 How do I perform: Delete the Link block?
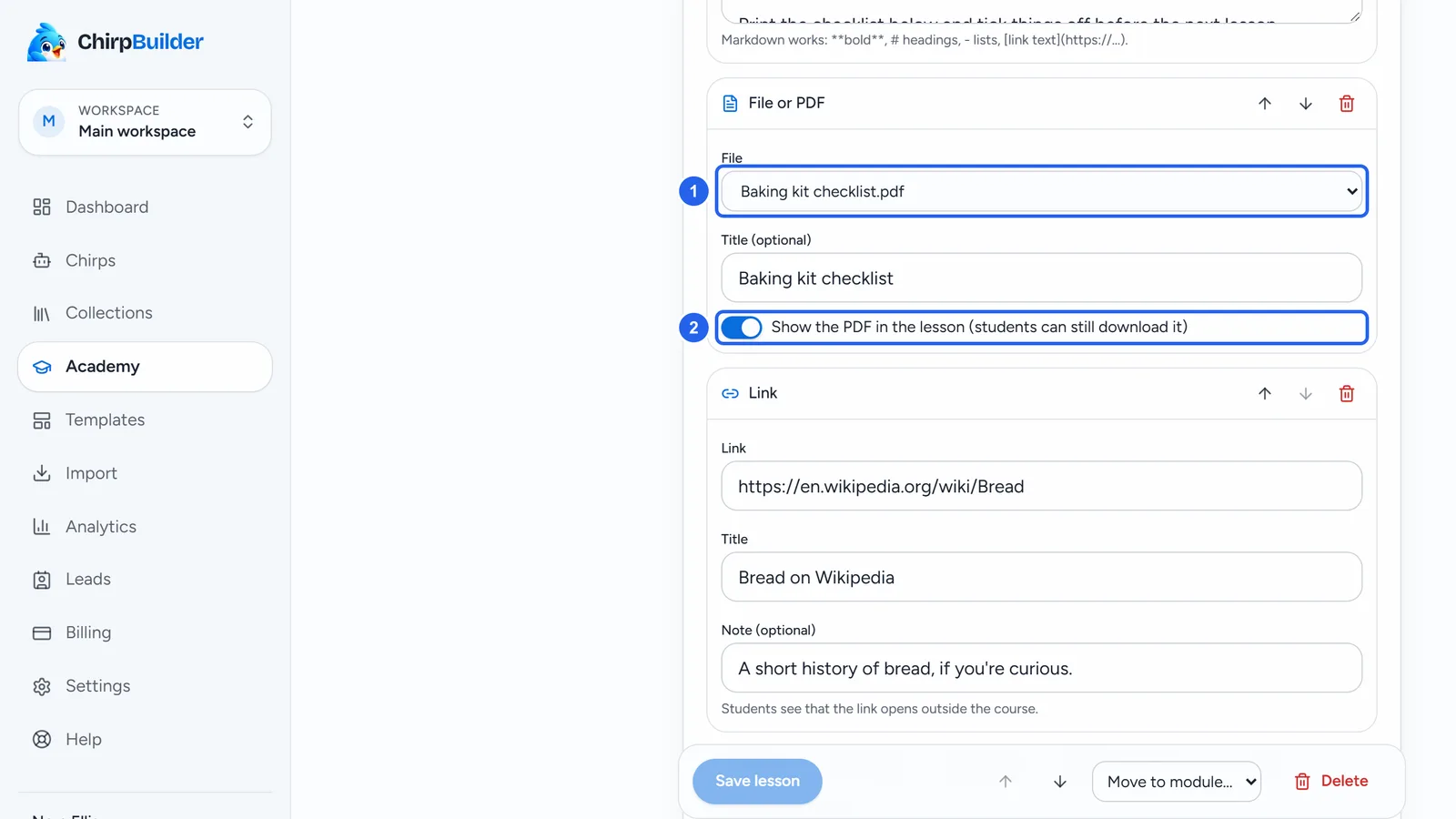1347,394
